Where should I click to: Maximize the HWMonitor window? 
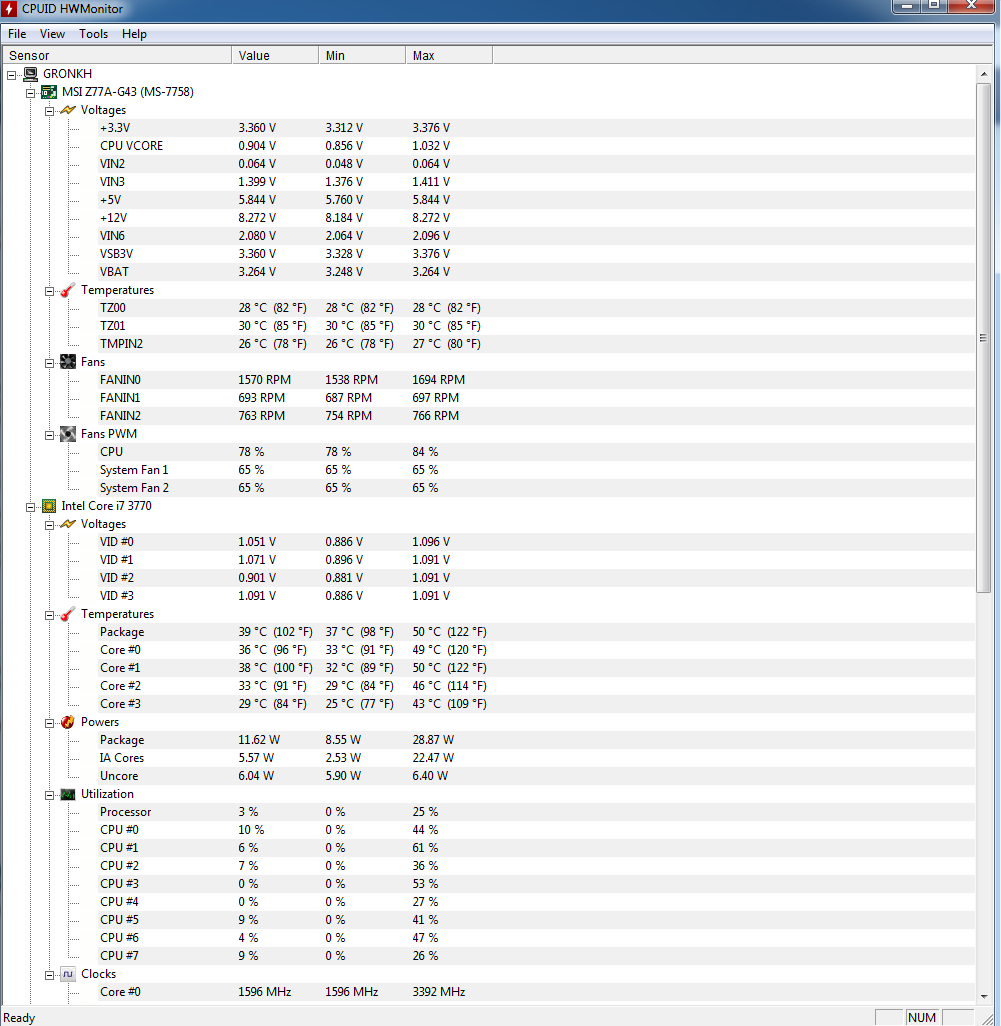point(934,6)
